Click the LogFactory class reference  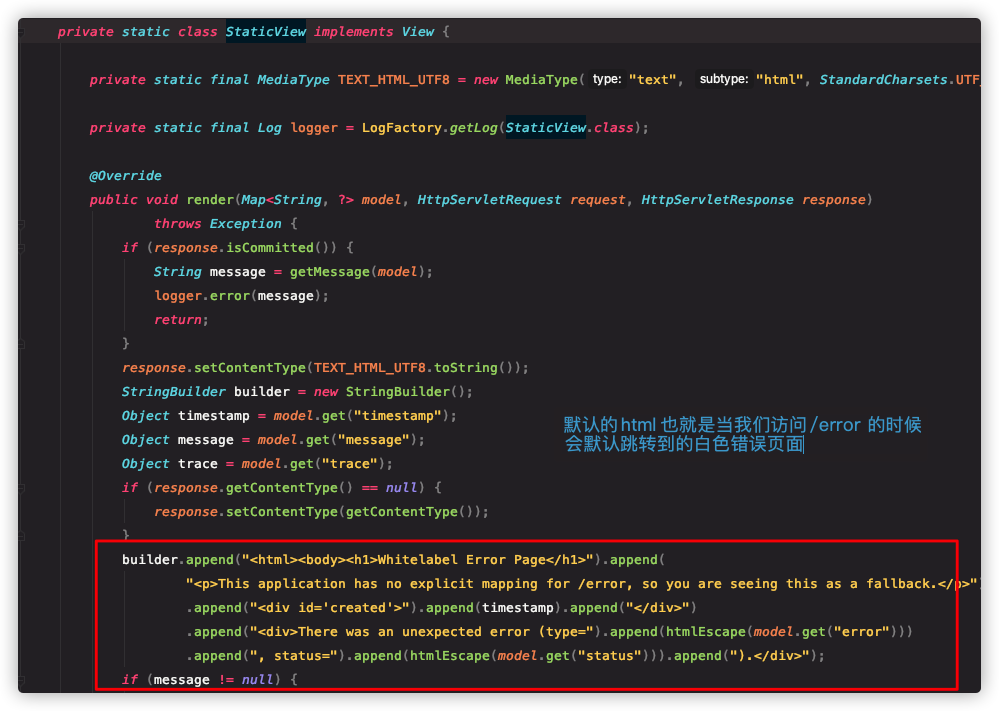(401, 128)
